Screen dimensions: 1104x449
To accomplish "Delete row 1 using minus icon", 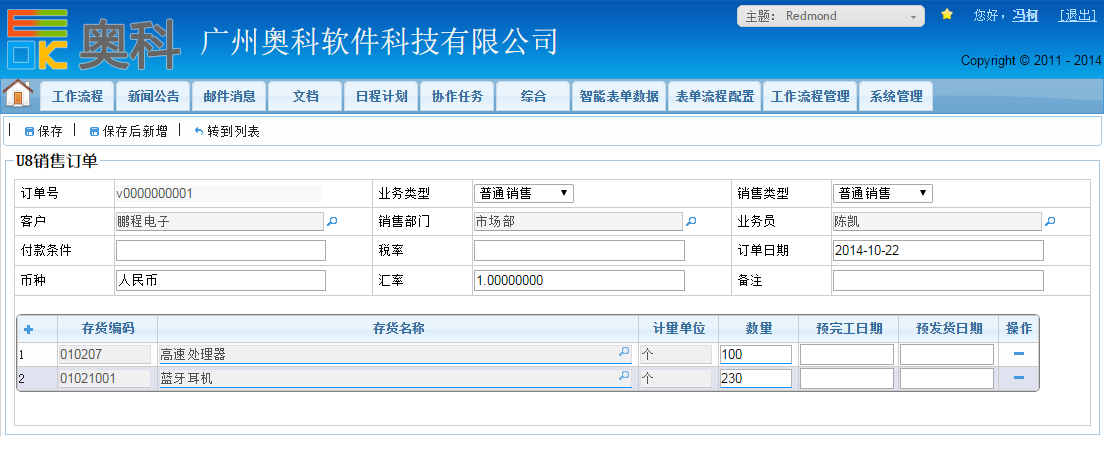I will click(x=1018, y=353).
